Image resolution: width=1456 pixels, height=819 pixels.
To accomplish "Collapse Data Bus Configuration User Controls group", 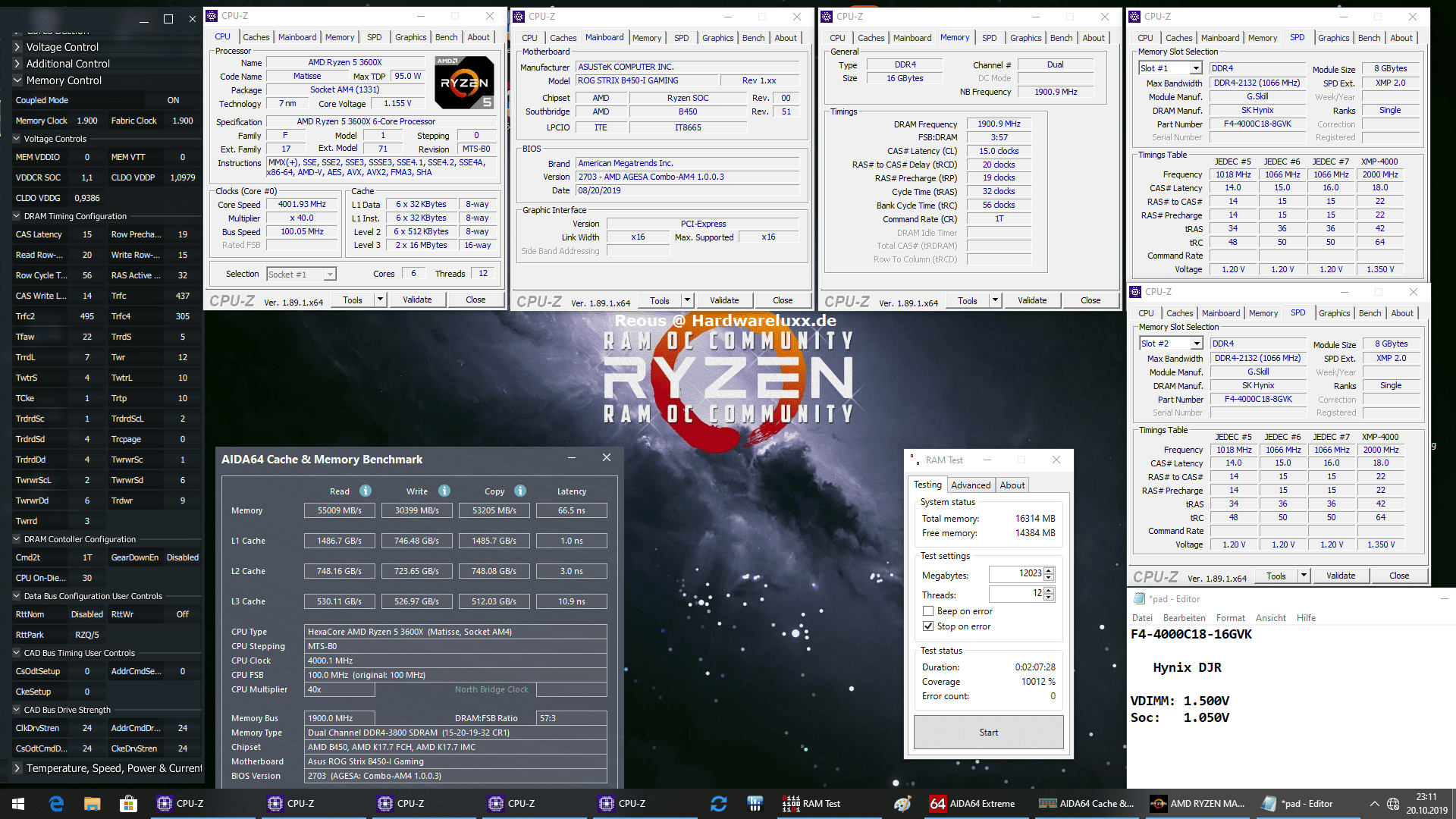I will [x=17, y=596].
